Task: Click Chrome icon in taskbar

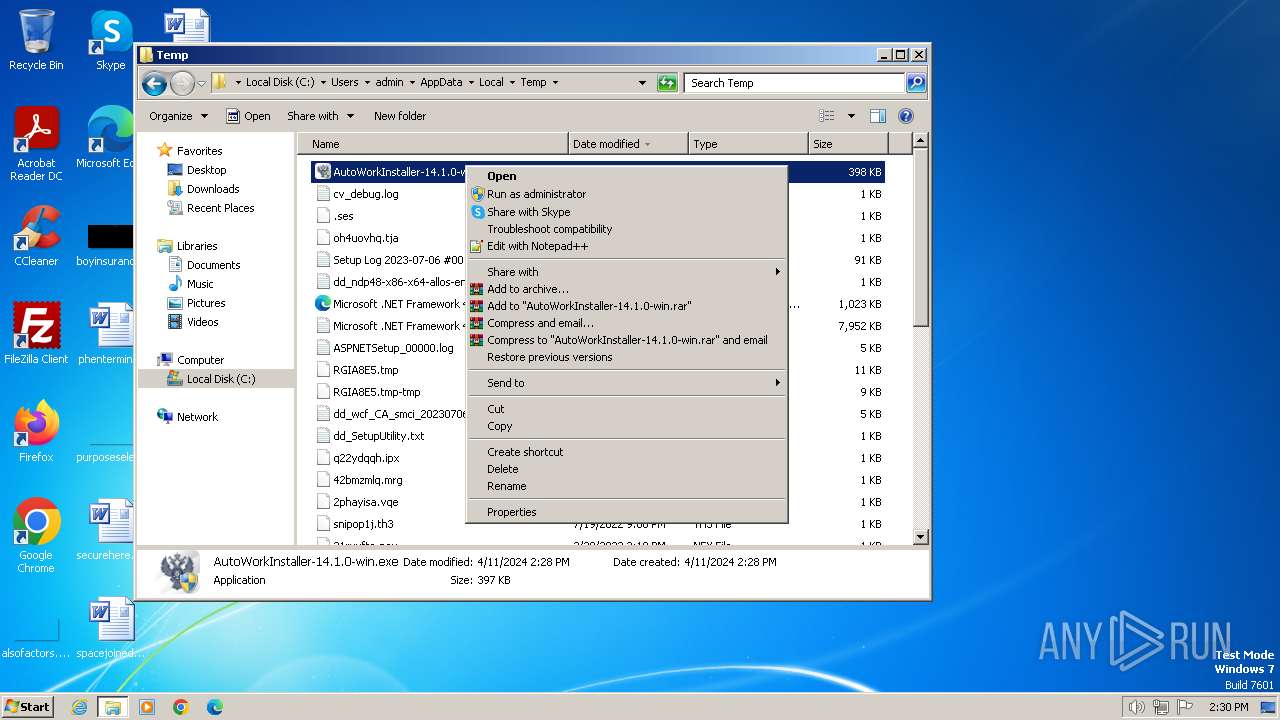Action: point(181,707)
